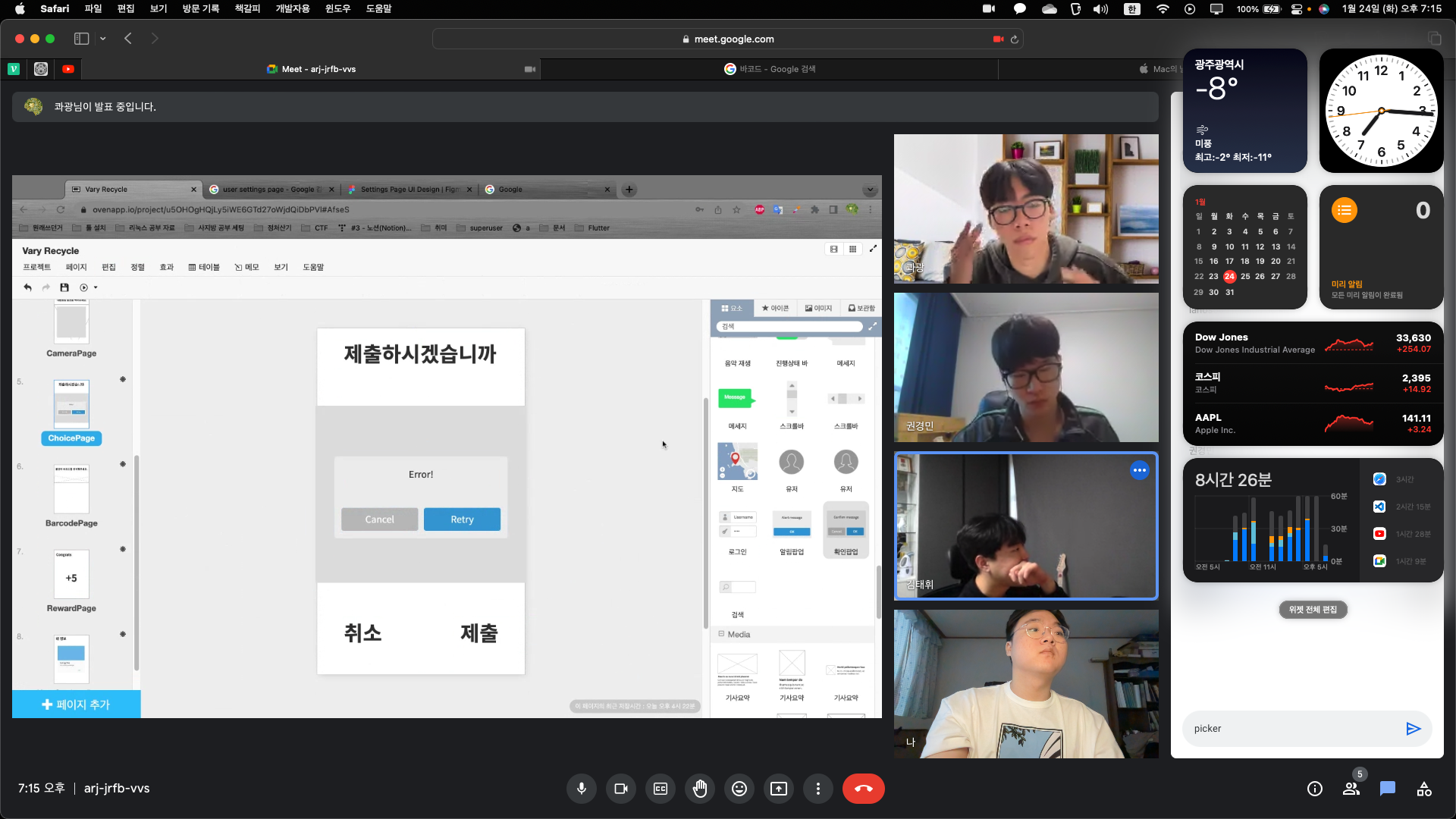The image size is (1456, 819).
Task: Click the present screen icon
Action: click(x=779, y=789)
